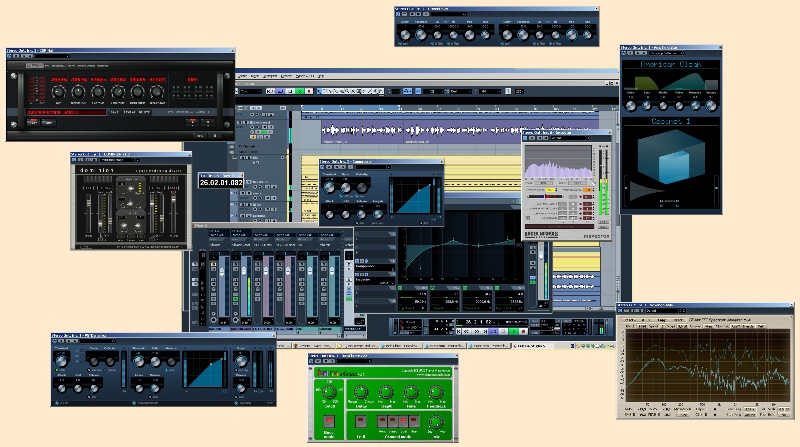Toggle power button in Inspector plugin header

coord(525,138)
